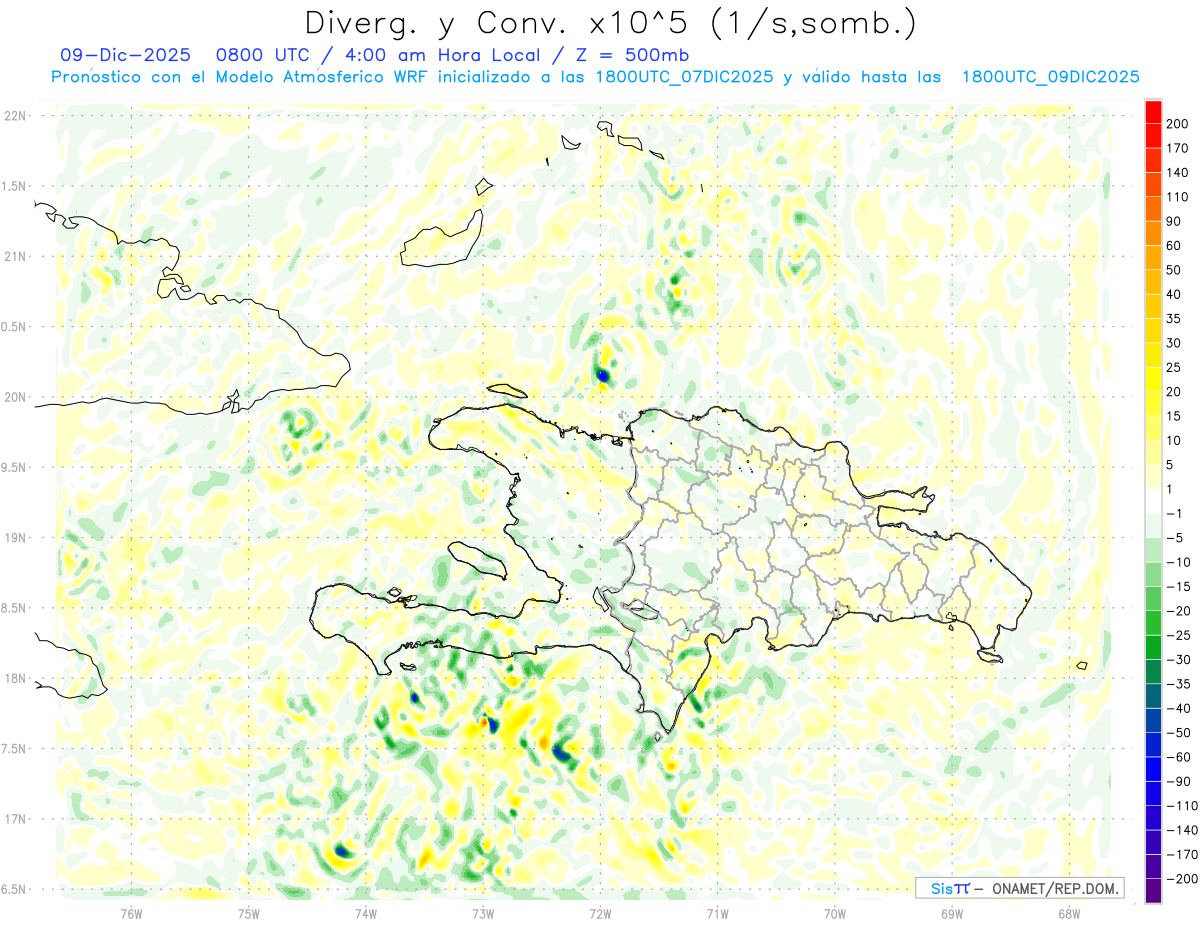The height and width of the screenshot is (927, 1200).
Task: Click the '-10' colorbar label
Action: coord(1177,562)
